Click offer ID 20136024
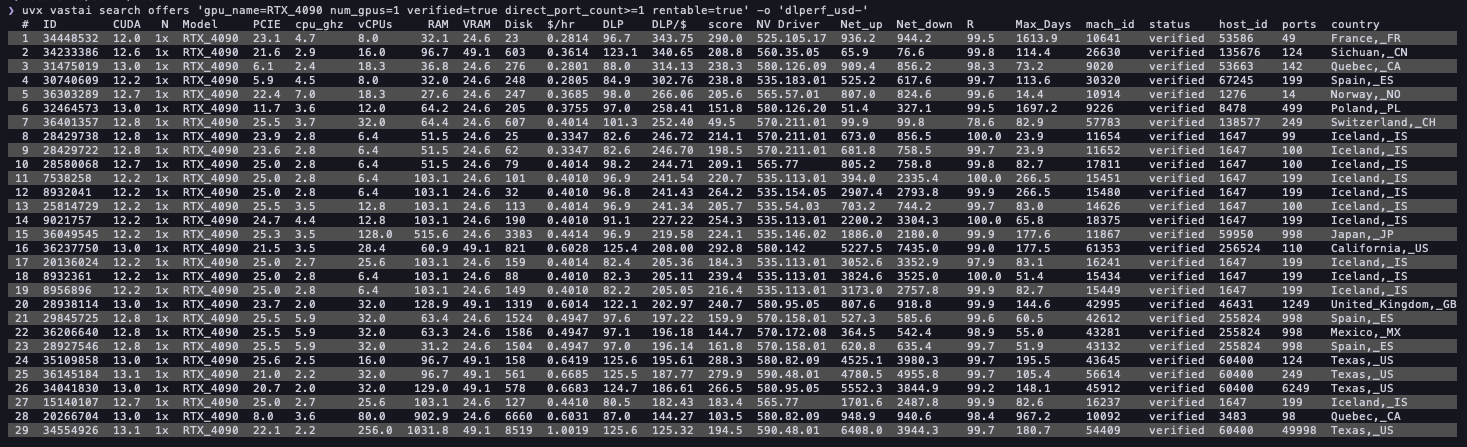The image size is (1467, 447). tap(71, 262)
